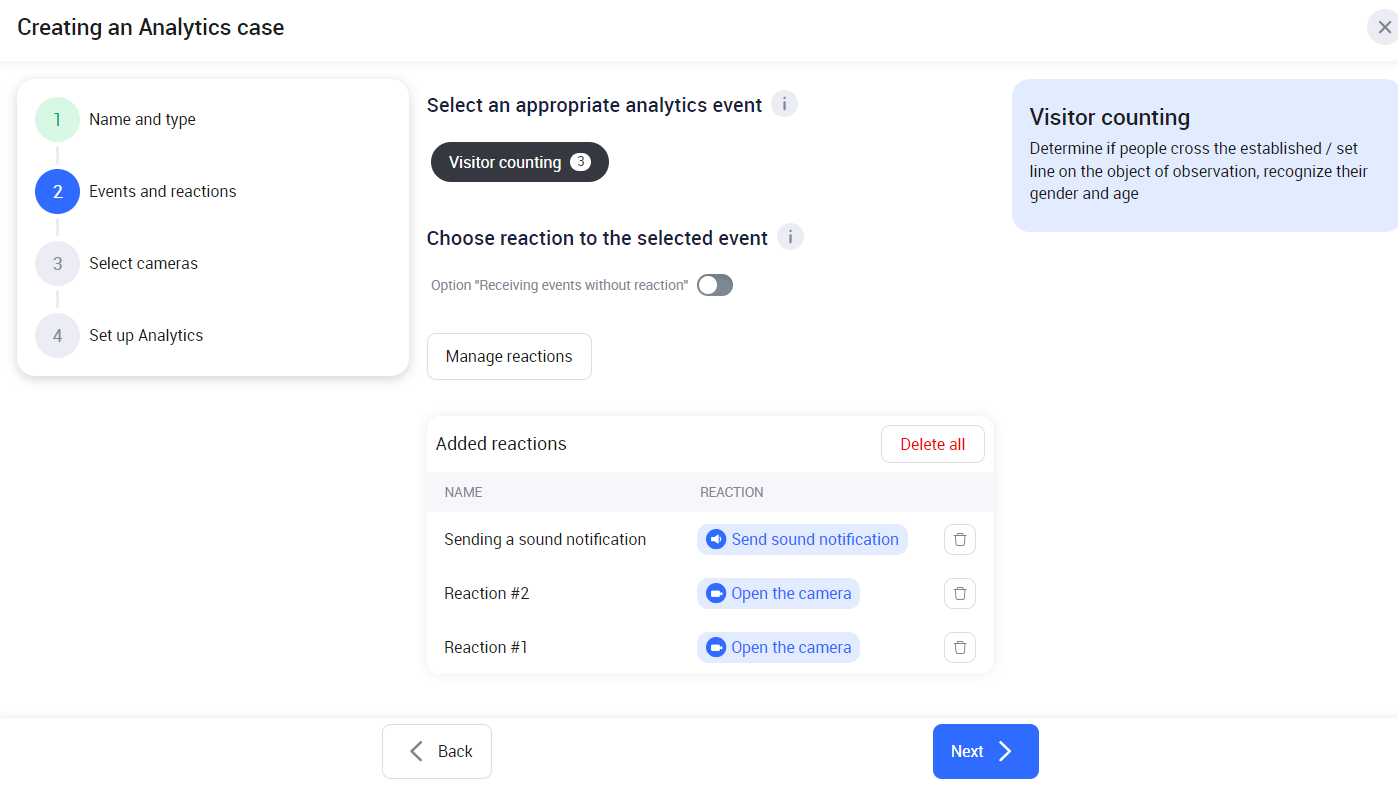Click camera icon in Reaction #2 tag
This screenshot has width=1398, height=785.
pyautogui.click(x=716, y=594)
